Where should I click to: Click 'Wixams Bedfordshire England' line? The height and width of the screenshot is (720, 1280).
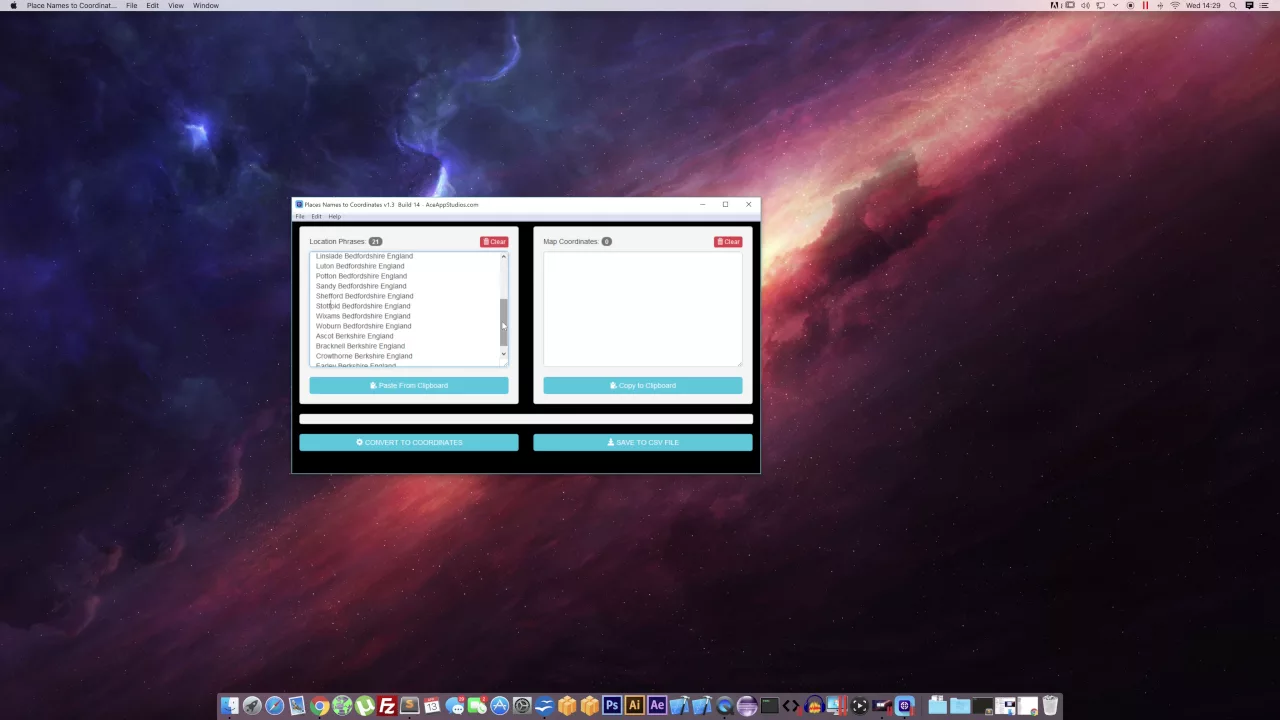(x=363, y=316)
